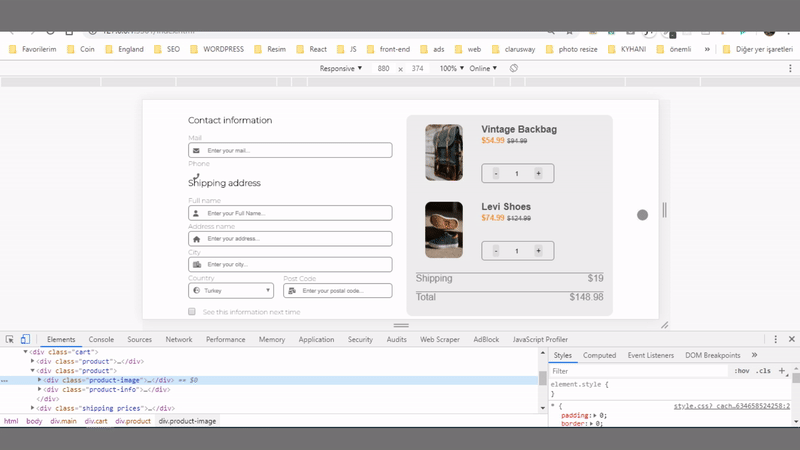Open the Online throttling dropdown
The image size is (800, 450).
pos(483,68)
